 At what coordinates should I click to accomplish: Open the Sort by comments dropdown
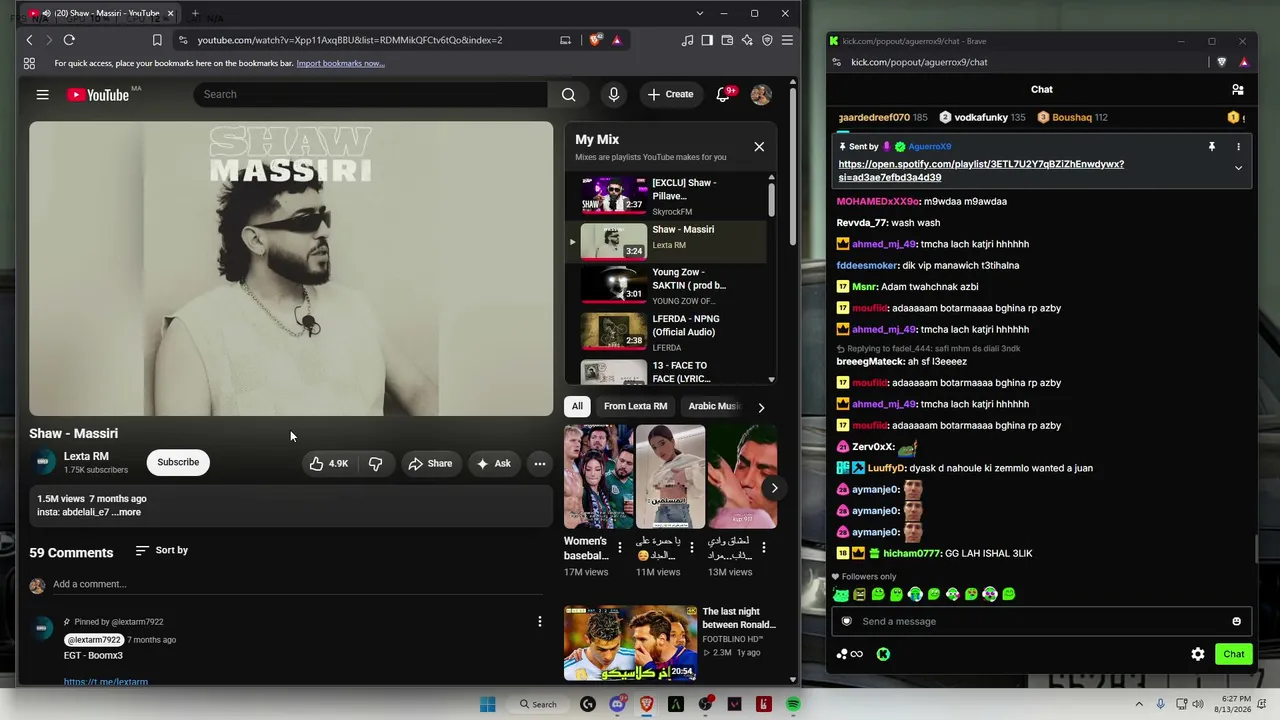(x=162, y=551)
